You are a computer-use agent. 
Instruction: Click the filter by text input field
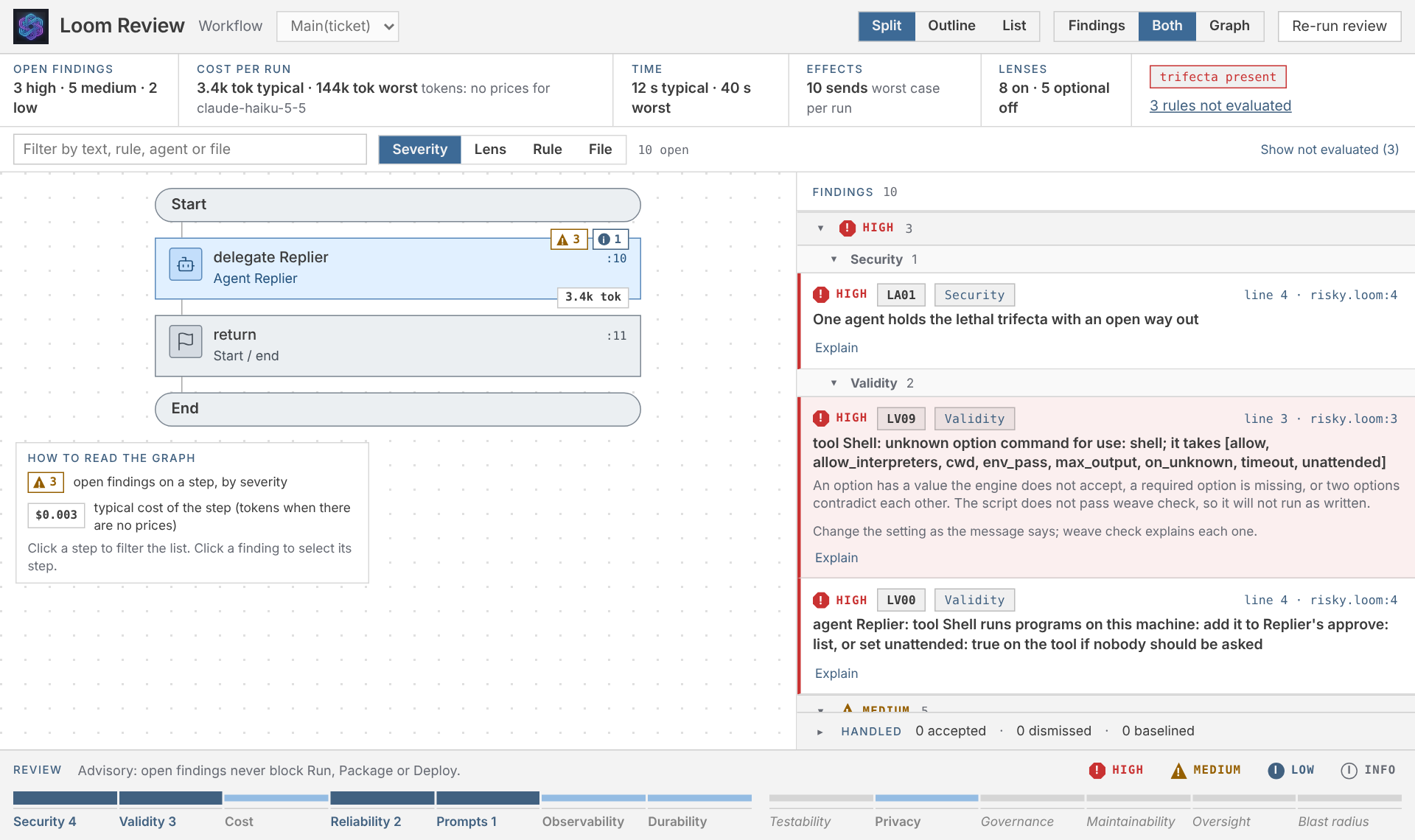(x=189, y=150)
